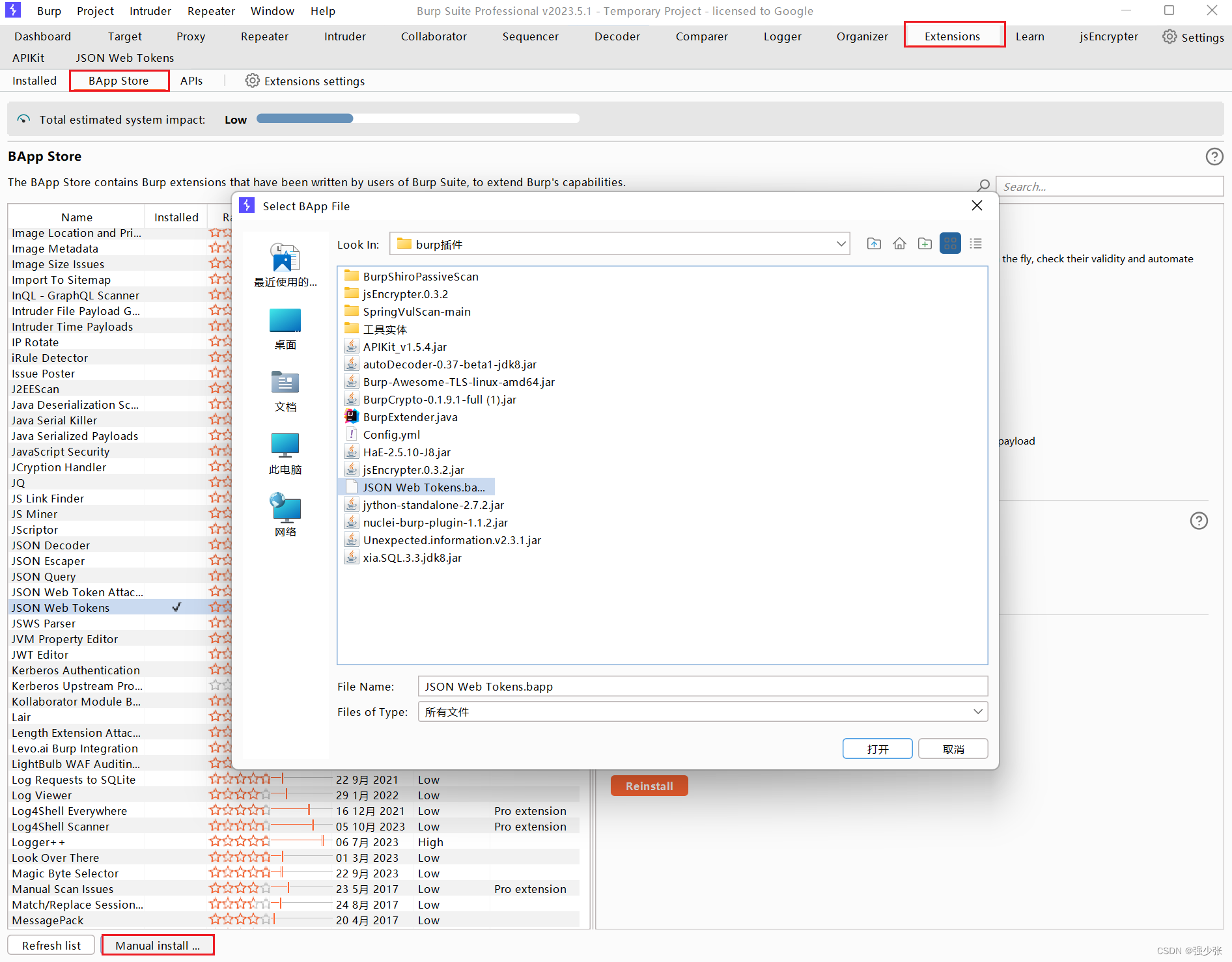1232x962 pixels.
Task: Open Documents (文档) location in sidebar
Action: tap(285, 392)
